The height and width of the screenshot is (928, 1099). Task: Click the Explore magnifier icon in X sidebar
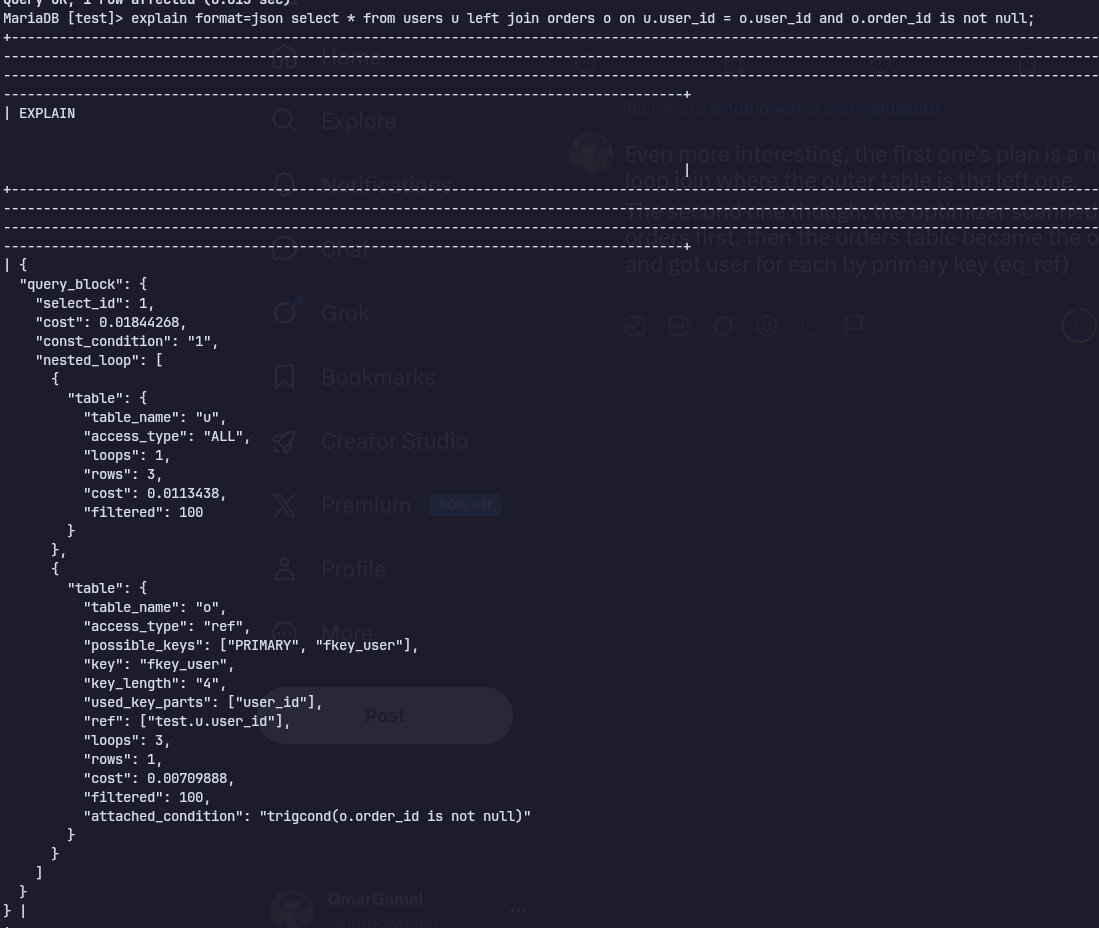[284, 121]
